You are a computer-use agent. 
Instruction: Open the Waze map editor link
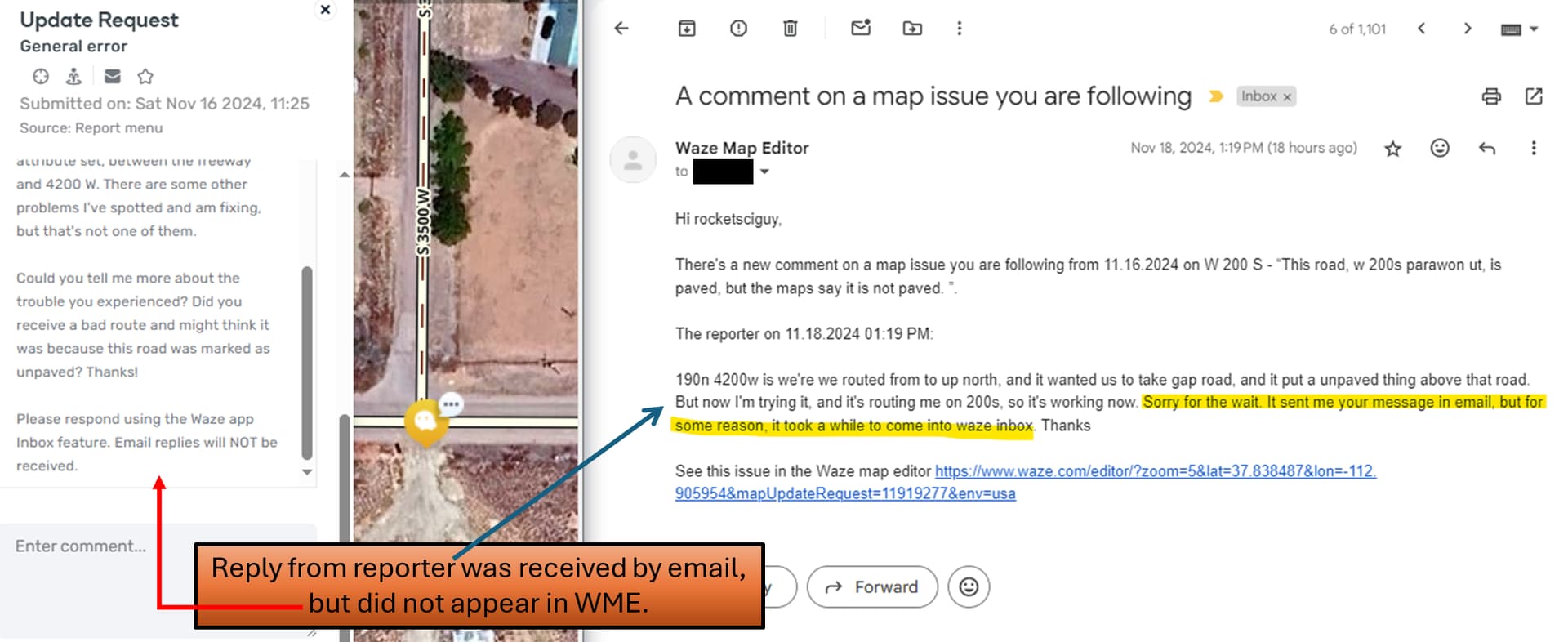pyautogui.click(x=1026, y=482)
